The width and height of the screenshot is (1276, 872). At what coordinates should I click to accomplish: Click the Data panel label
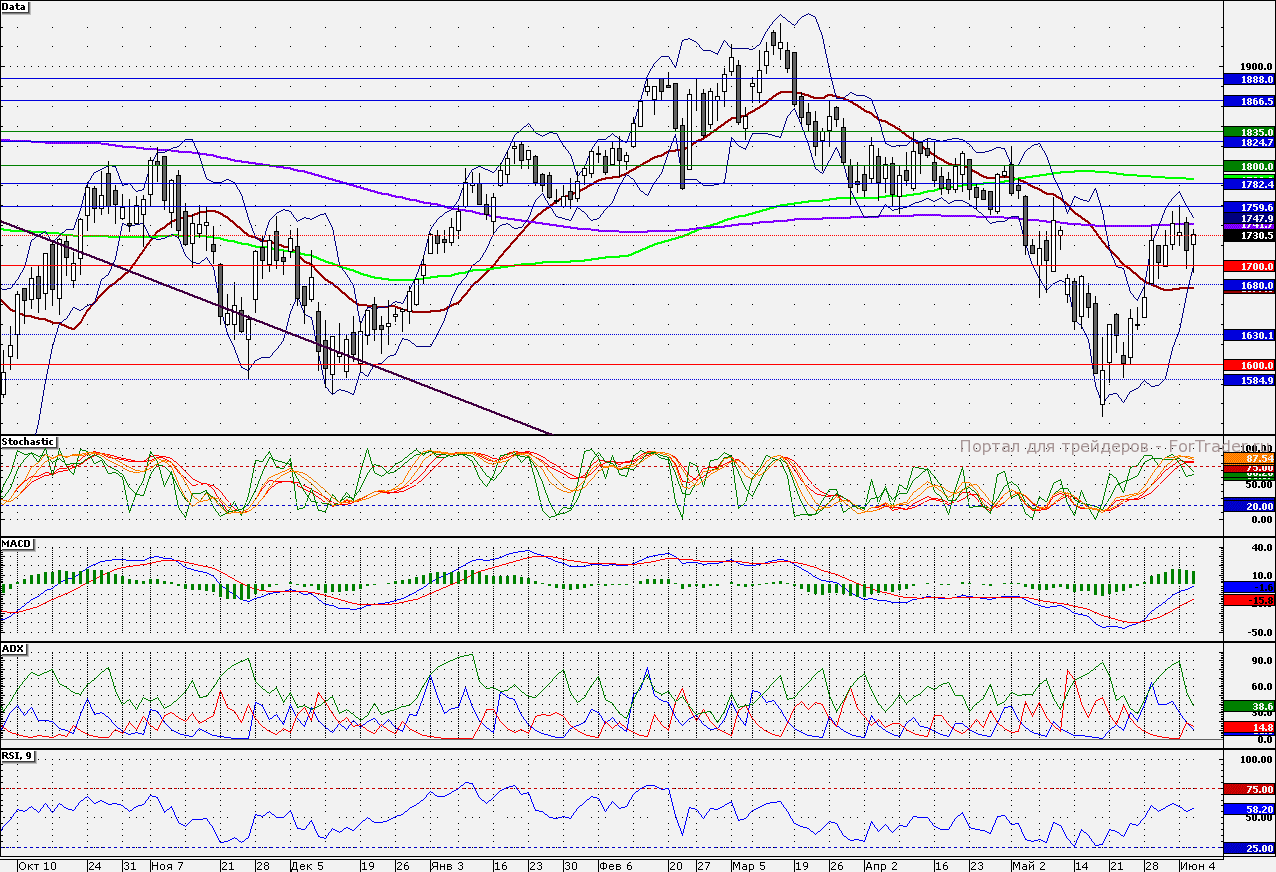point(15,6)
